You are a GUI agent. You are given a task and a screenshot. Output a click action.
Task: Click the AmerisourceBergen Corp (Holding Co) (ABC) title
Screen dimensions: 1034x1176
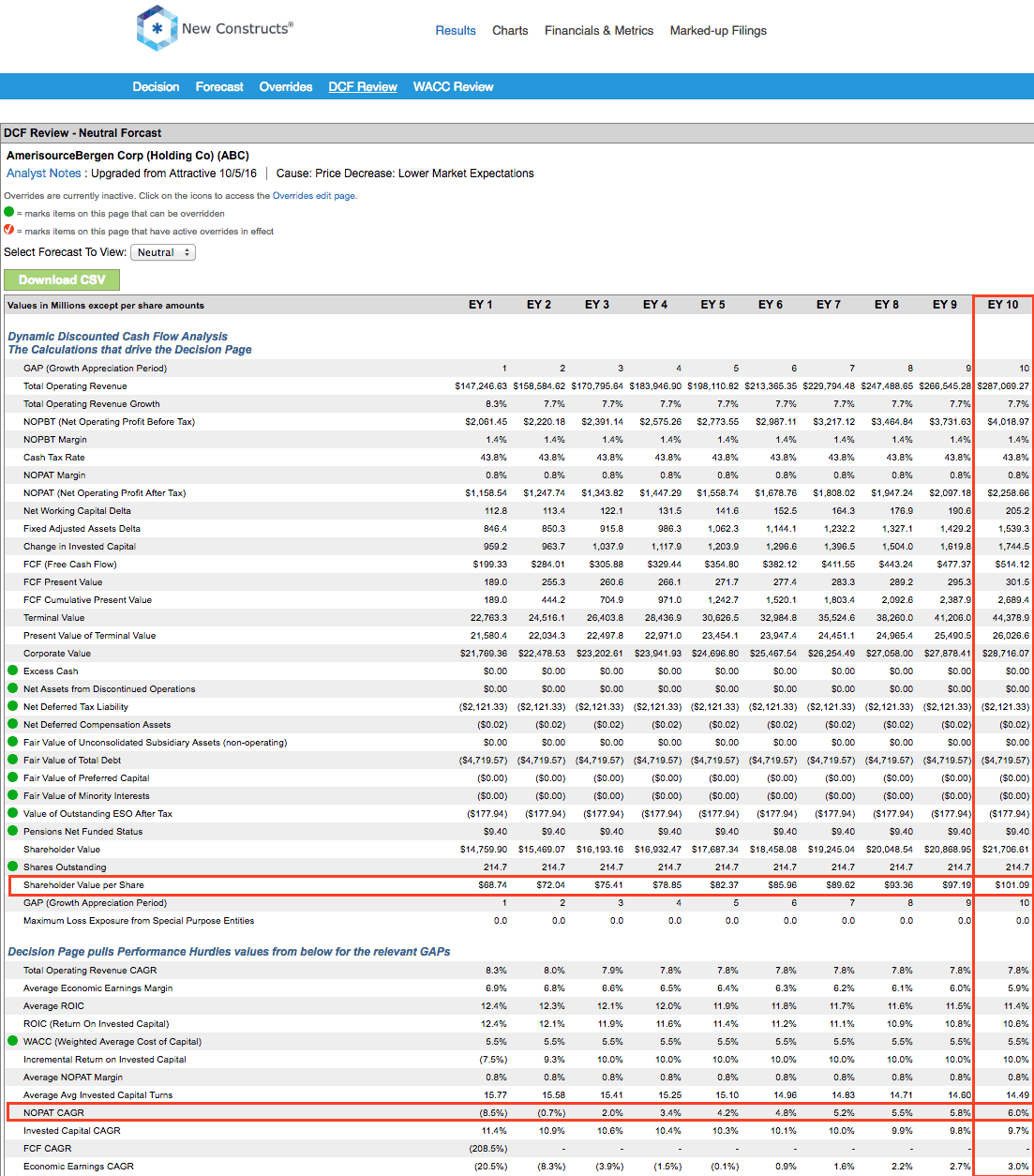pyautogui.click(x=127, y=156)
